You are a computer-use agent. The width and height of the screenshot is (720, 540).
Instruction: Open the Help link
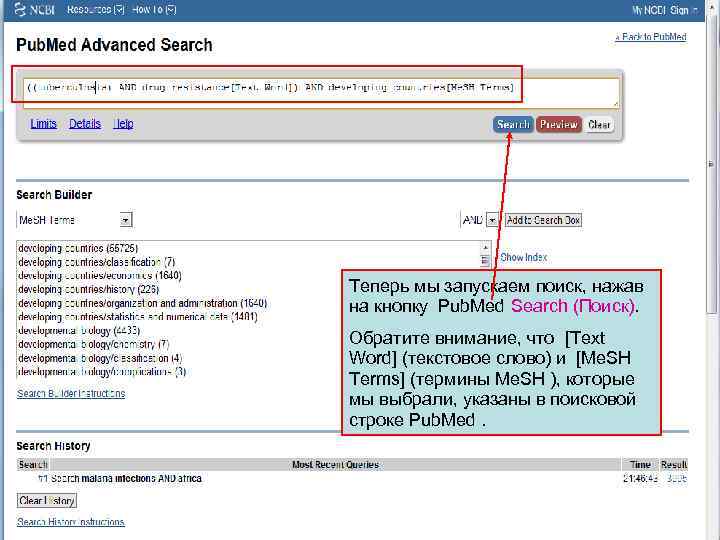pos(124,124)
